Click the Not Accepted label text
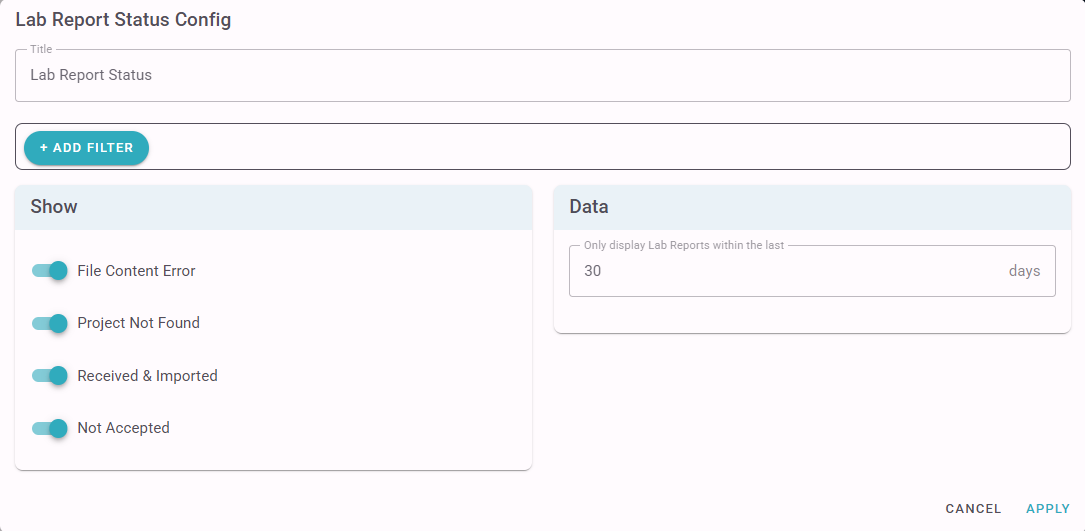Screen dimensions: 1085x531 pyautogui.click(x=123, y=428)
